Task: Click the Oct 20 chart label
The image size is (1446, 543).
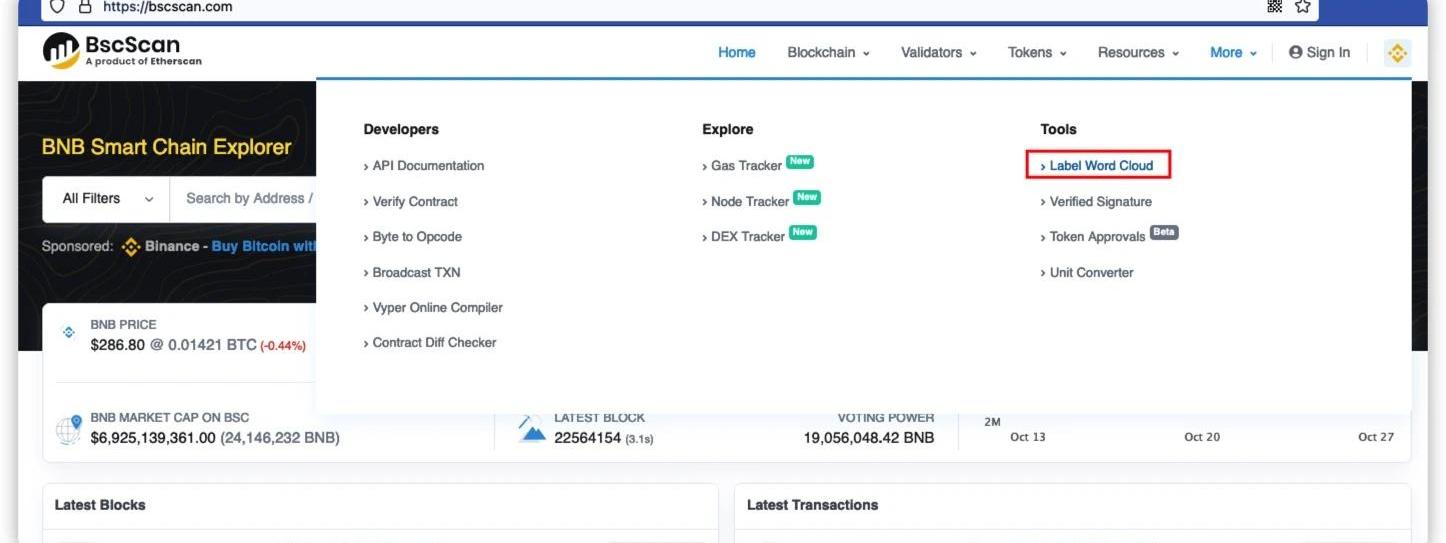Action: click(1202, 437)
